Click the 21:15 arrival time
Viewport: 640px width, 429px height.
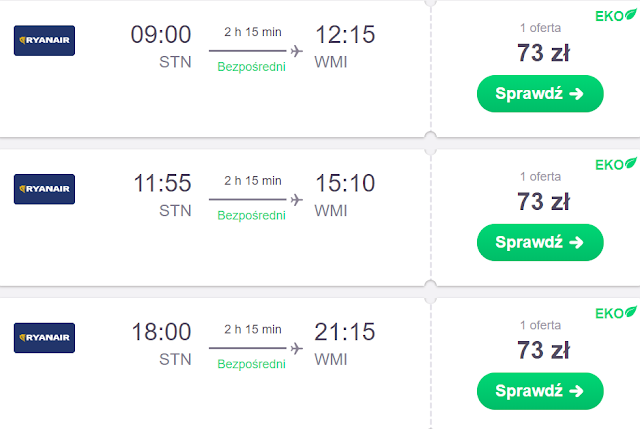pyautogui.click(x=344, y=331)
